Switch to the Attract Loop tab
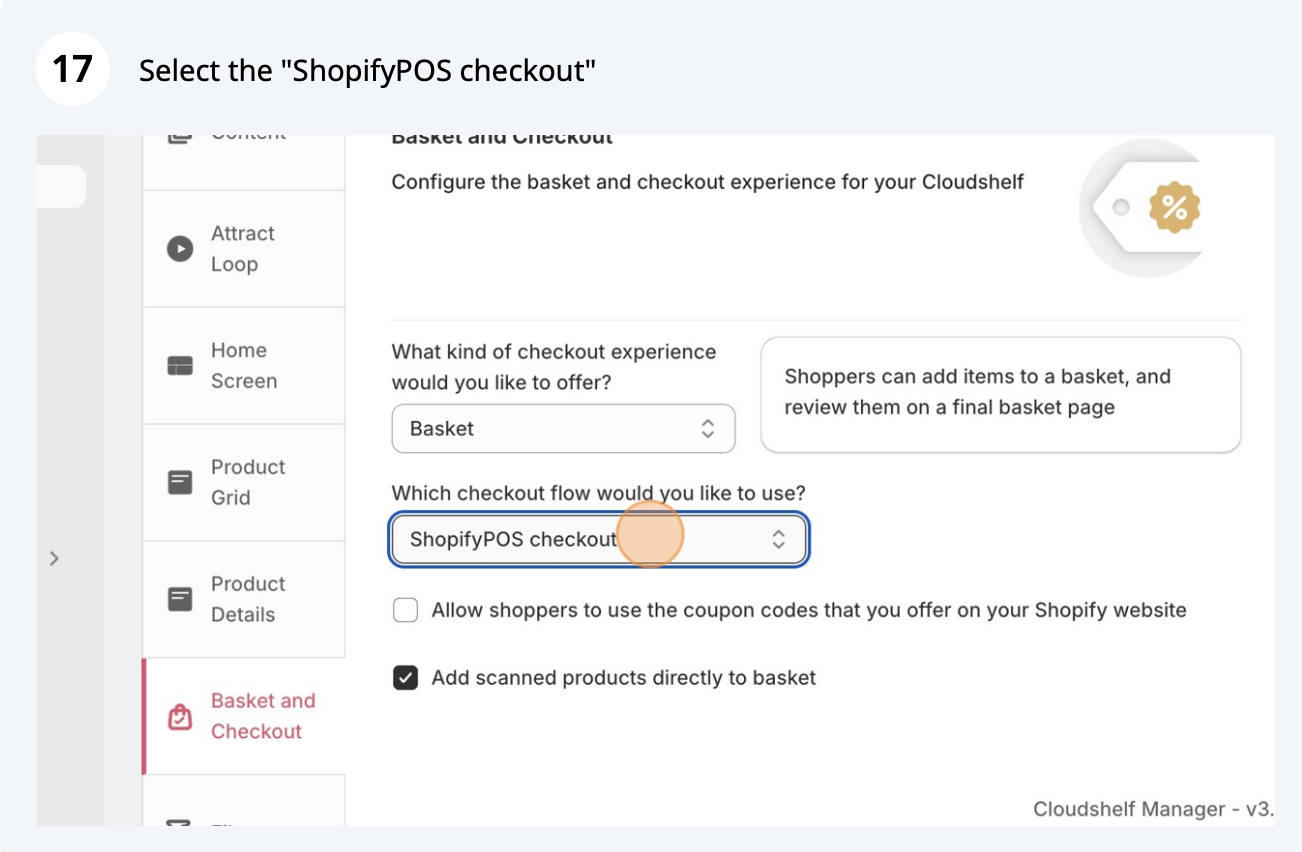 click(242, 249)
